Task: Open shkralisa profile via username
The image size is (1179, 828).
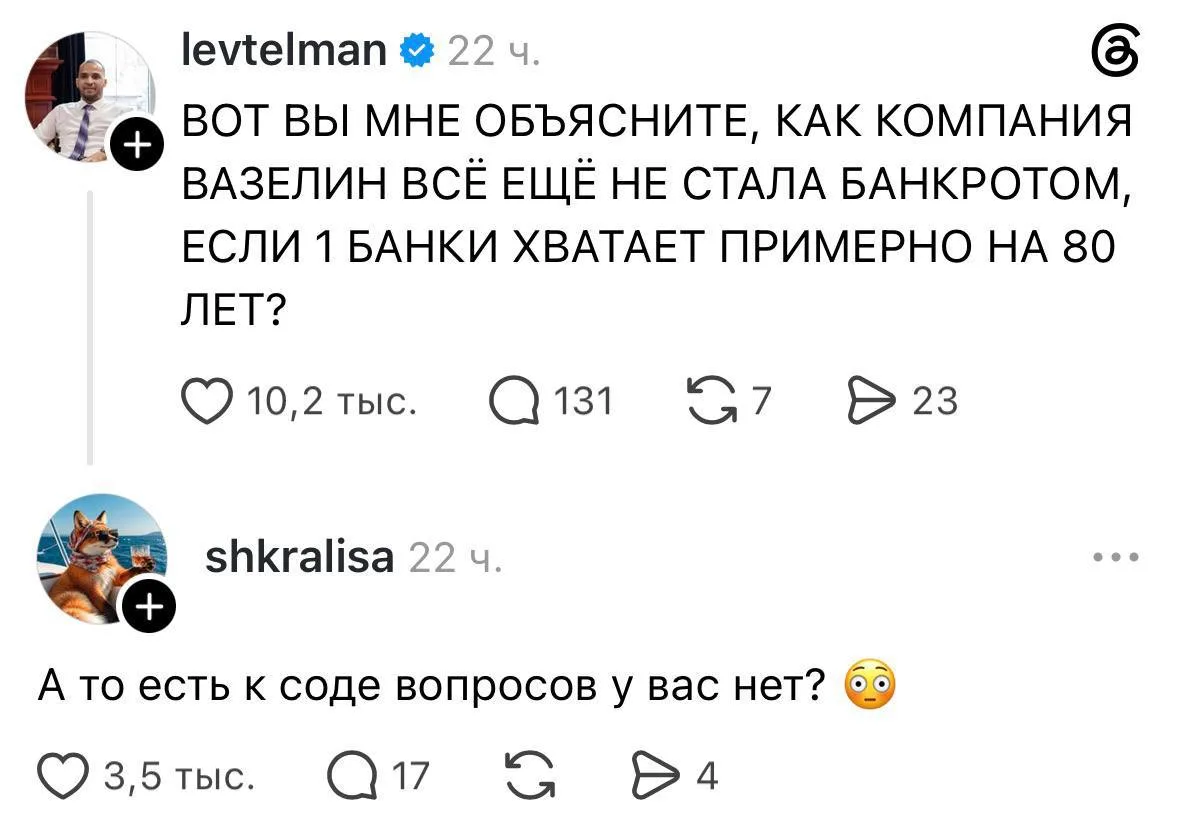Action: point(299,557)
